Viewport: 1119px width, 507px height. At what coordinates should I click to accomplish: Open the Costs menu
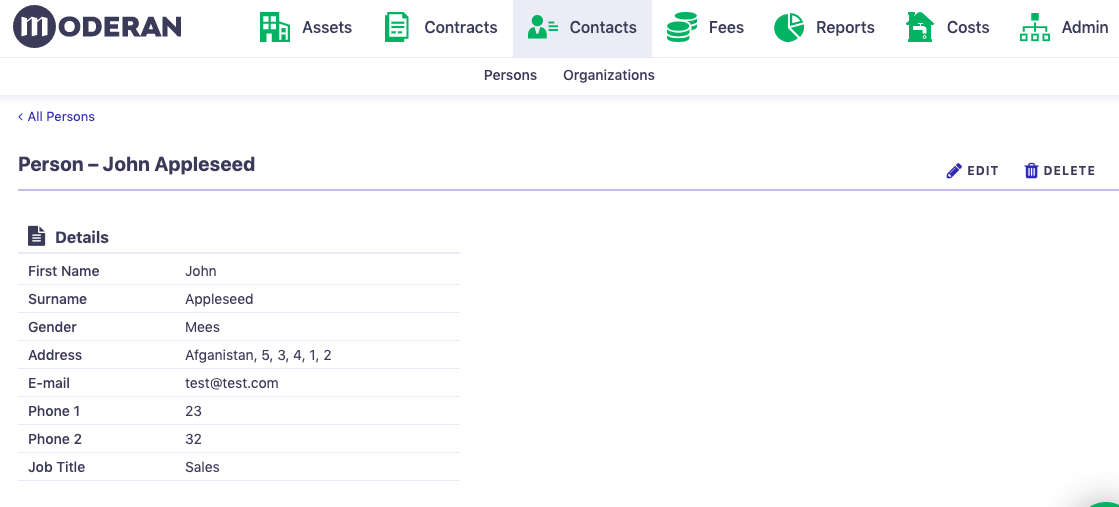coord(948,27)
